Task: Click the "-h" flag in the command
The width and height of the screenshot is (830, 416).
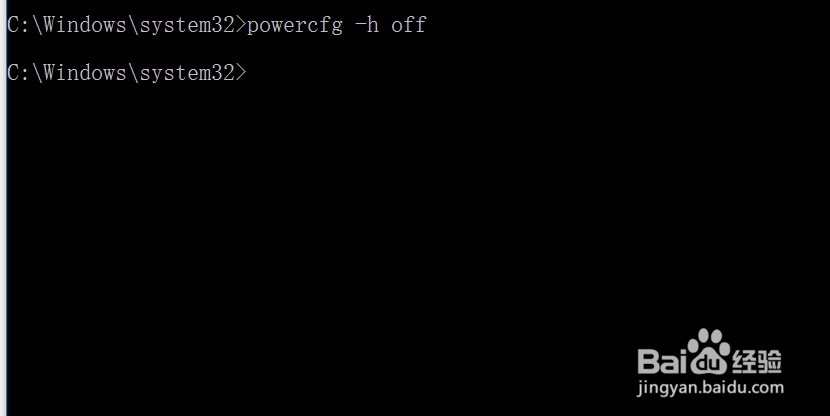Action: 367,25
